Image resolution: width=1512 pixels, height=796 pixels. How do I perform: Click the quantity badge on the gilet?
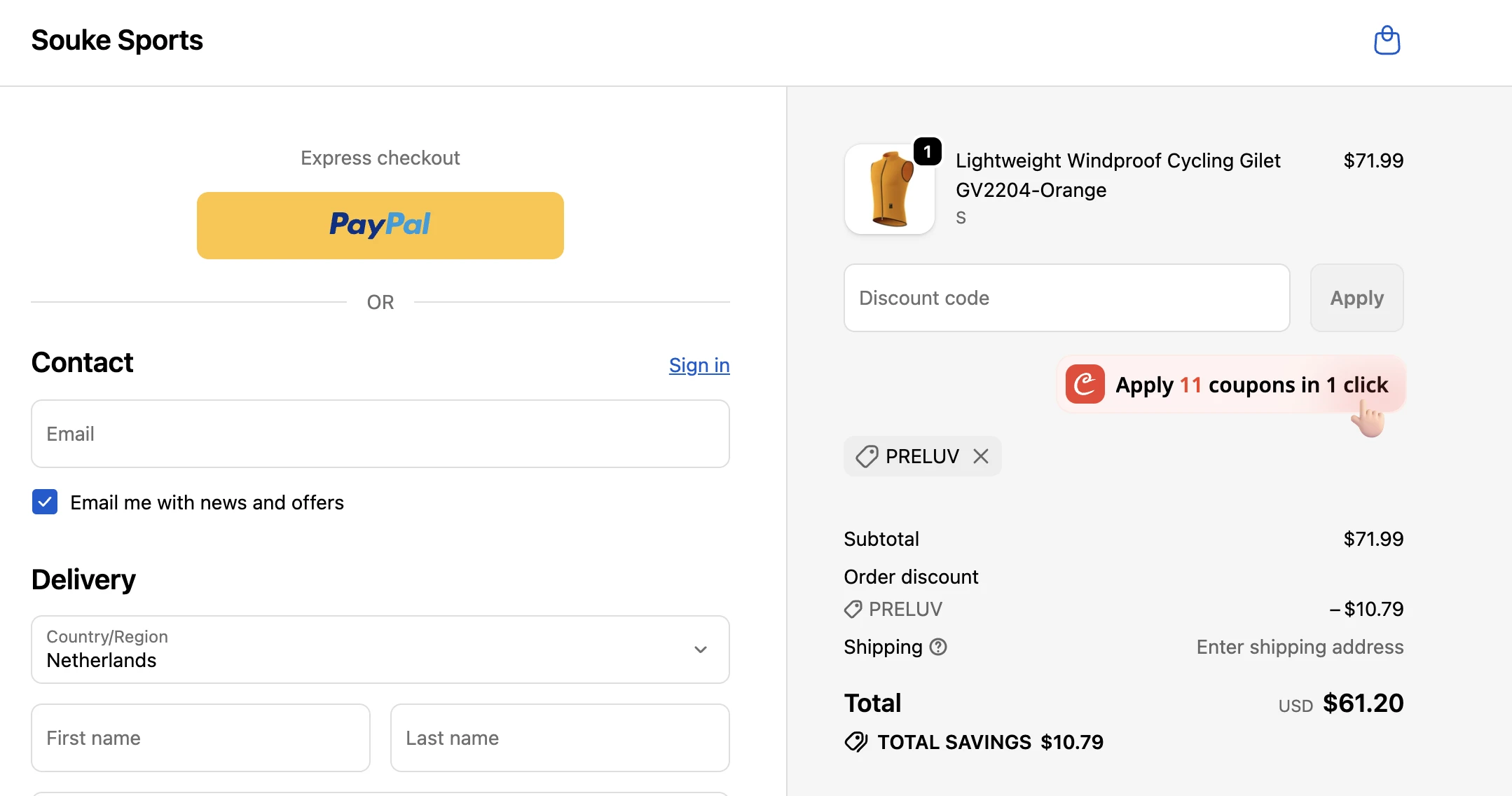point(928,151)
